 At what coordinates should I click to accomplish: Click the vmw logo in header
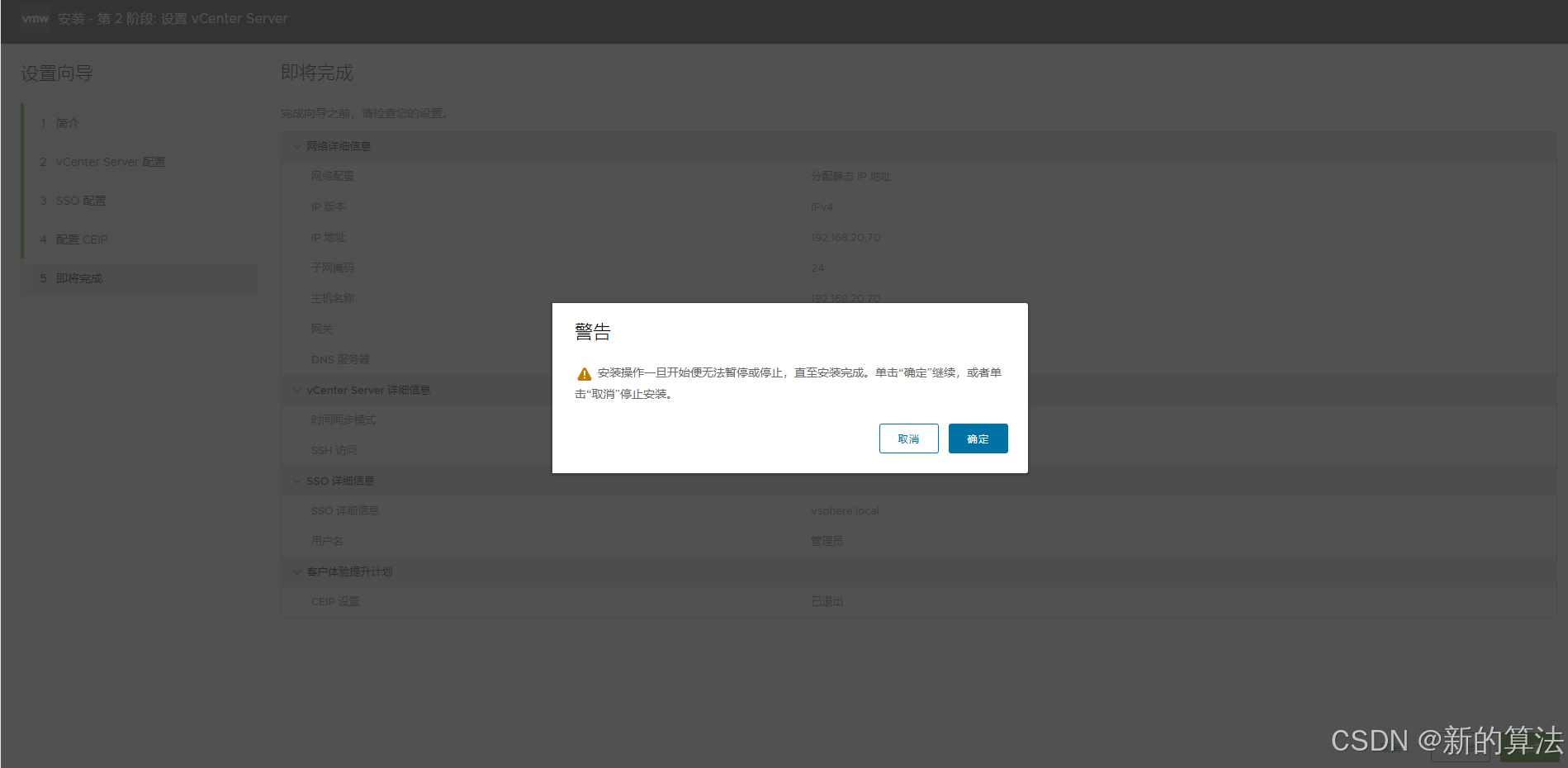coord(35,18)
